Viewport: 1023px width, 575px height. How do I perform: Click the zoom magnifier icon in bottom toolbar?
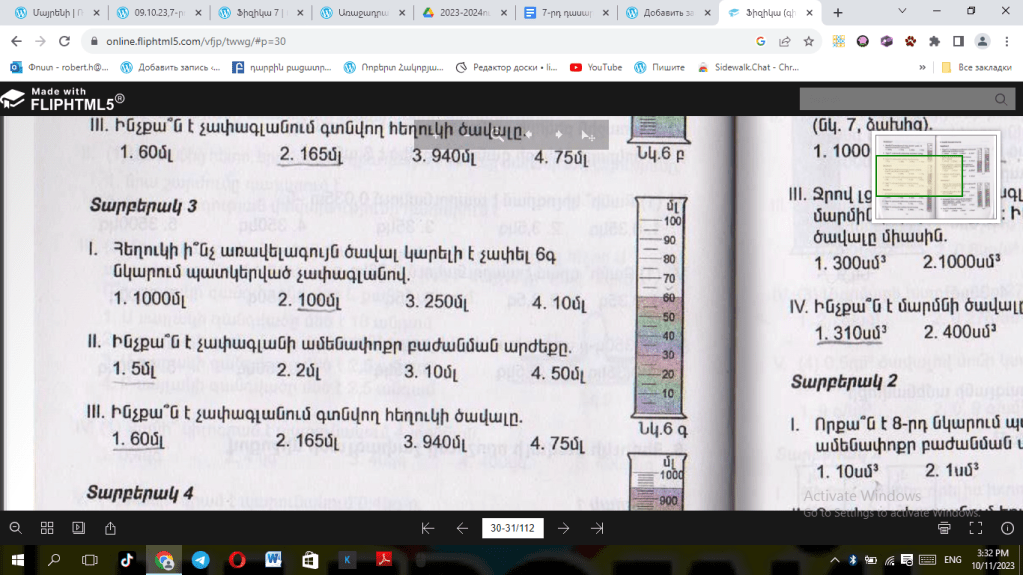coord(15,528)
